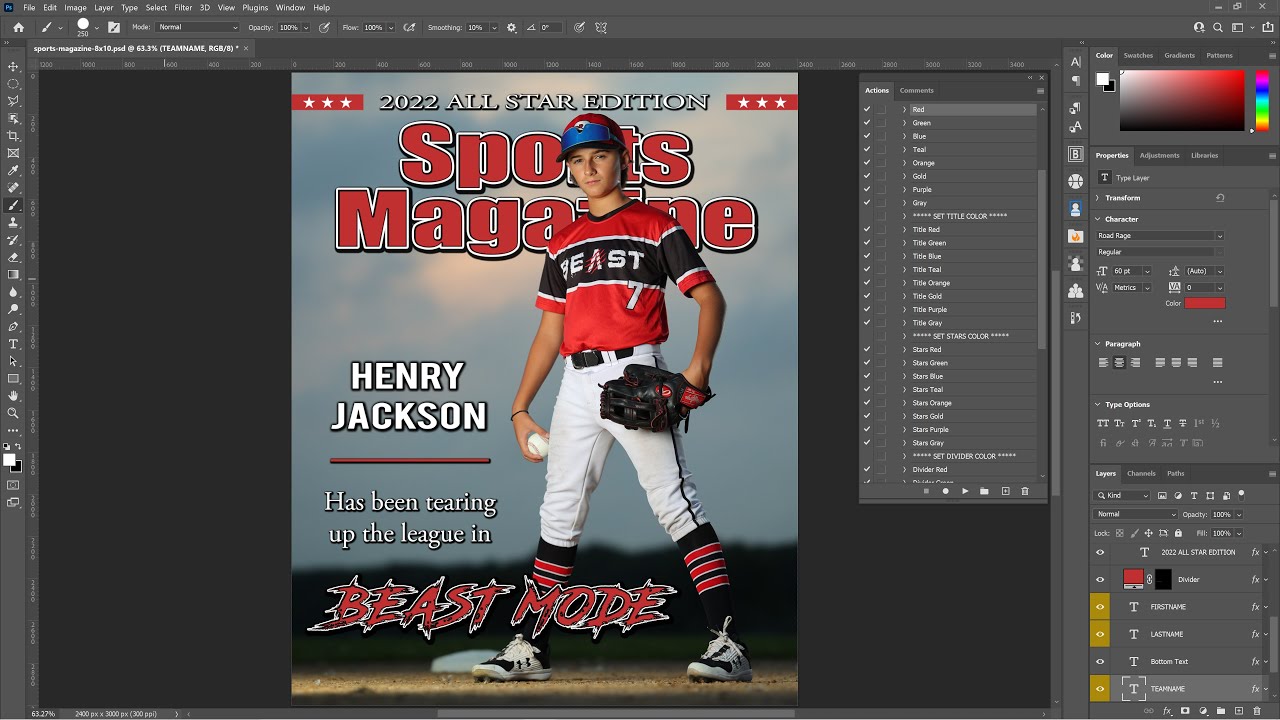1280x720 pixels.
Task: Expand the Green action
Action: pyautogui.click(x=904, y=123)
